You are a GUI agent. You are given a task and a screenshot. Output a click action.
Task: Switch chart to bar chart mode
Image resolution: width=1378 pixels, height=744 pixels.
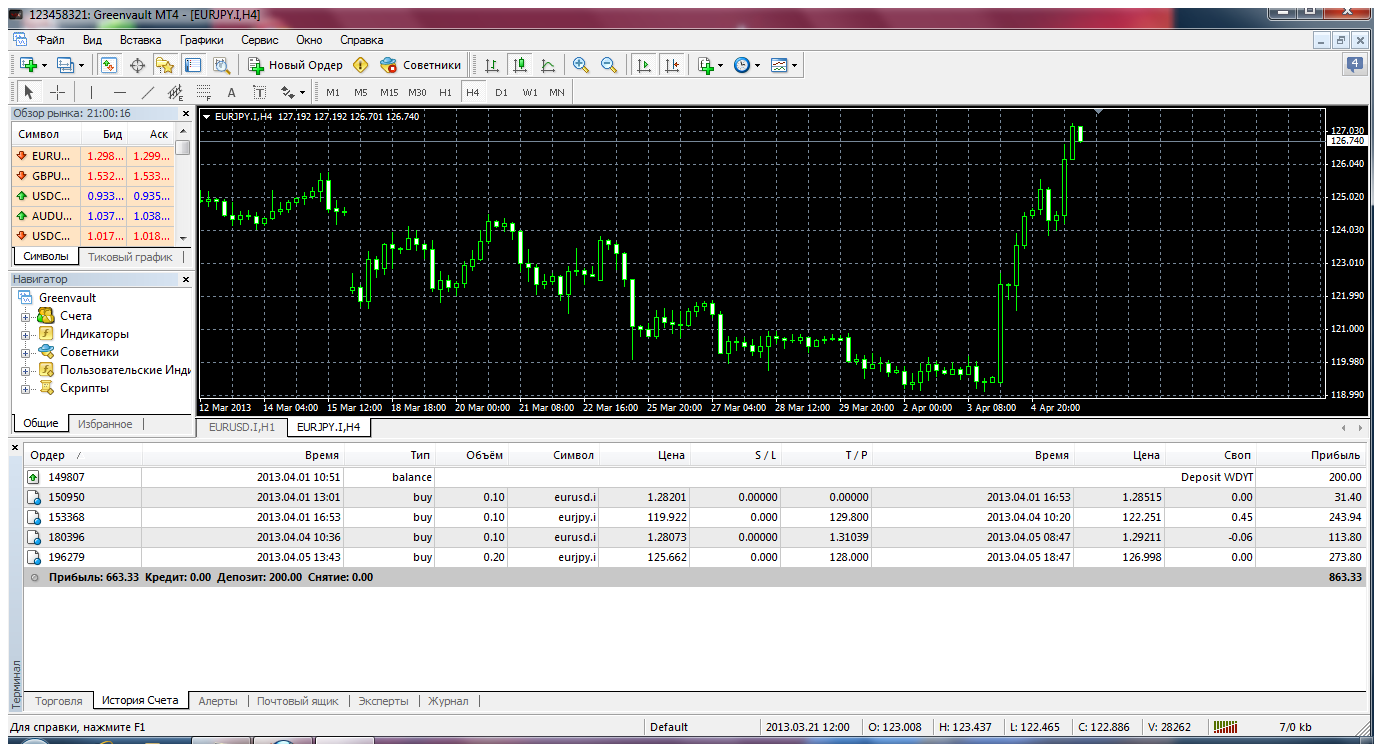[492, 65]
